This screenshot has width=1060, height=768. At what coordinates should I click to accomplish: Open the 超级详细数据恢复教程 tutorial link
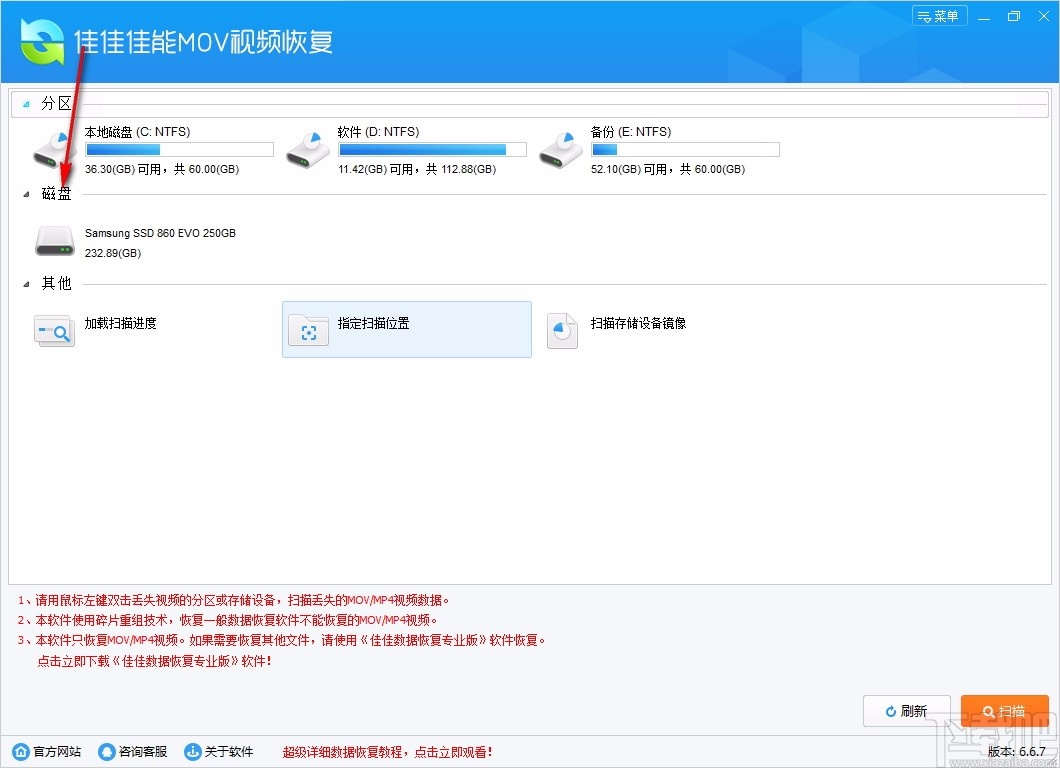[385, 751]
